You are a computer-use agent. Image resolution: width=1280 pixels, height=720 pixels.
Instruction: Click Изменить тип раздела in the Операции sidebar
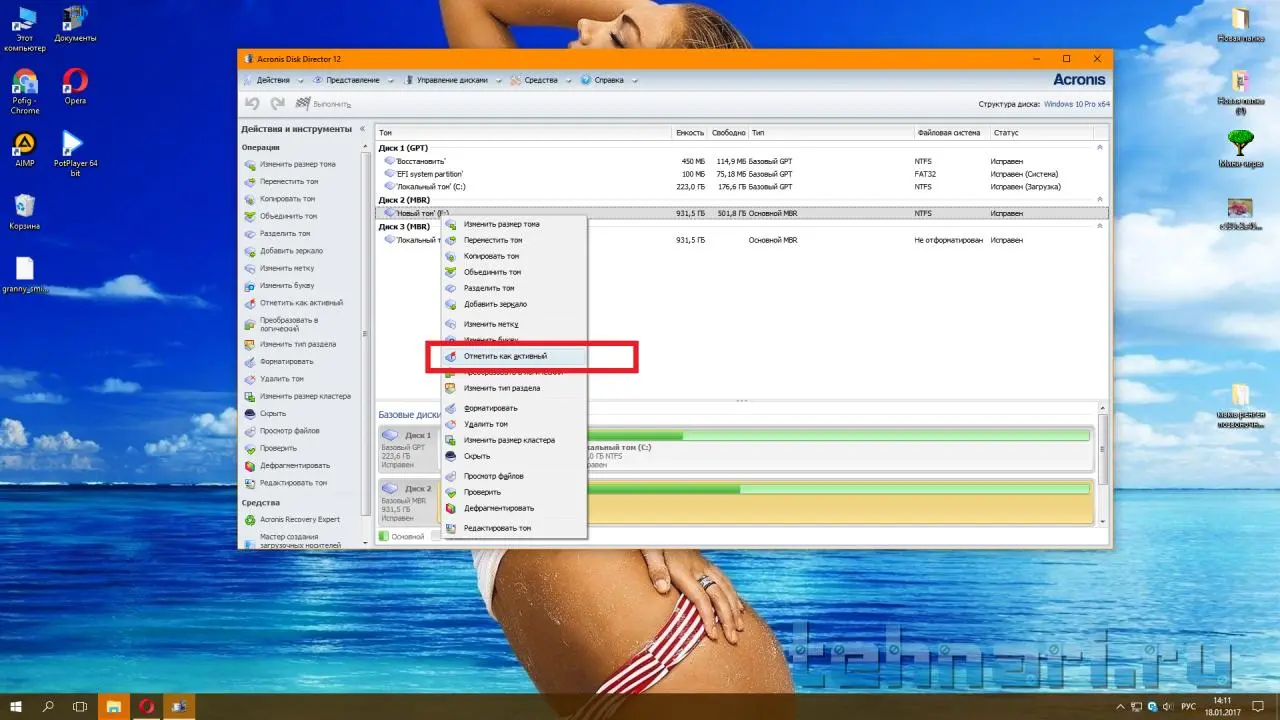click(291, 344)
